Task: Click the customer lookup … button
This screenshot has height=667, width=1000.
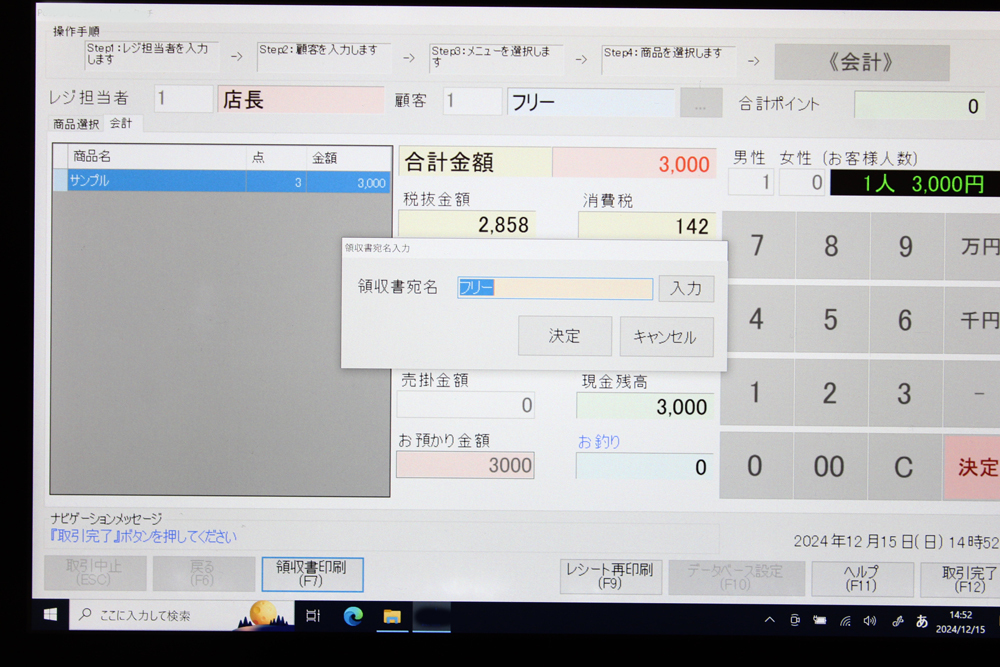Action: pyautogui.click(x=701, y=103)
